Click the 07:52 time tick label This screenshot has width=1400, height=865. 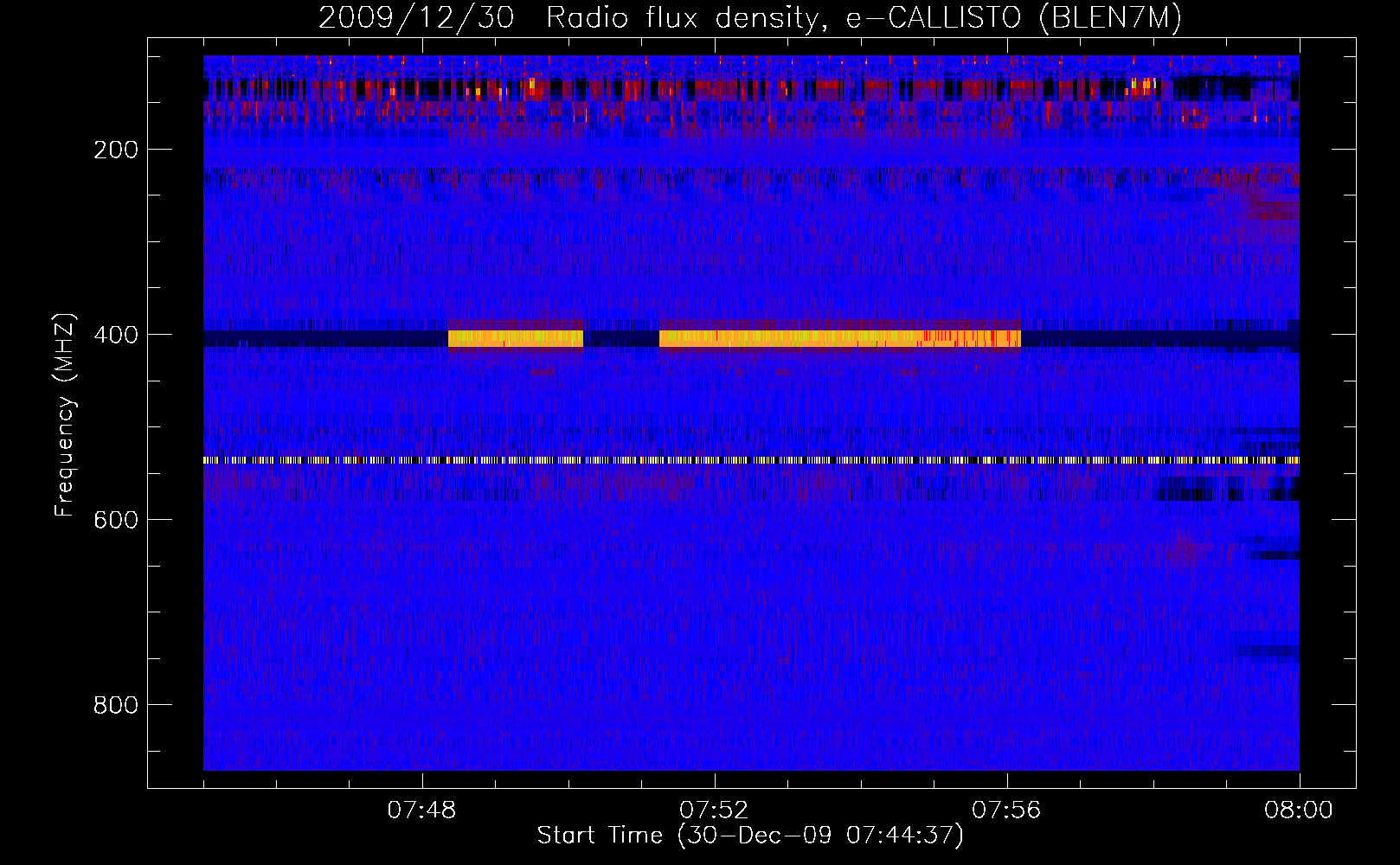pos(714,811)
